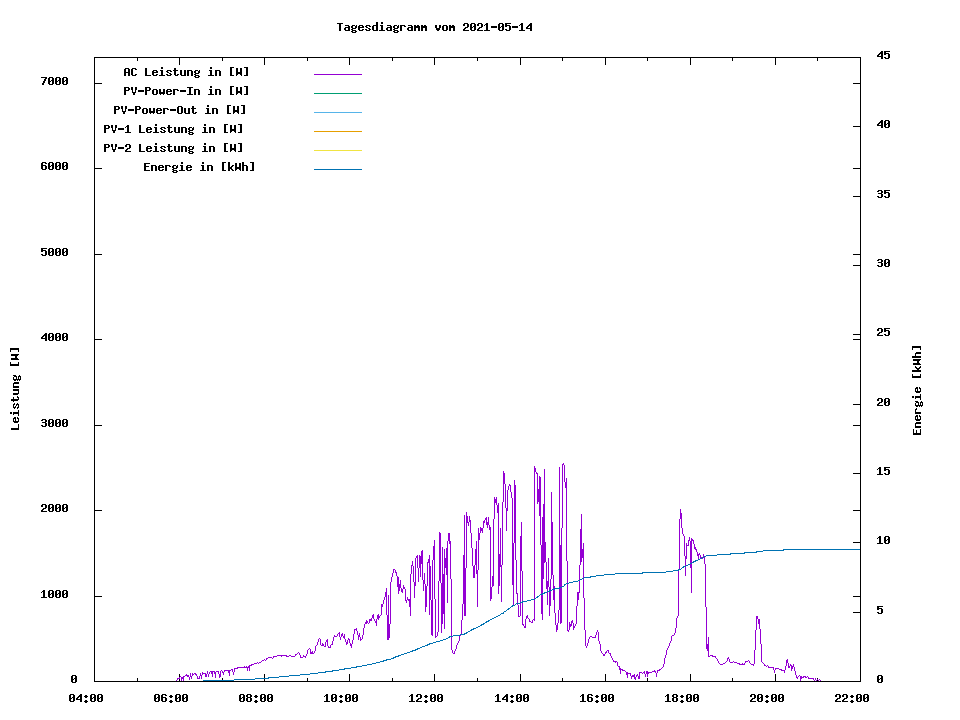Click the 22:00 label at the axis end
The image size is (960, 720).
[852, 698]
